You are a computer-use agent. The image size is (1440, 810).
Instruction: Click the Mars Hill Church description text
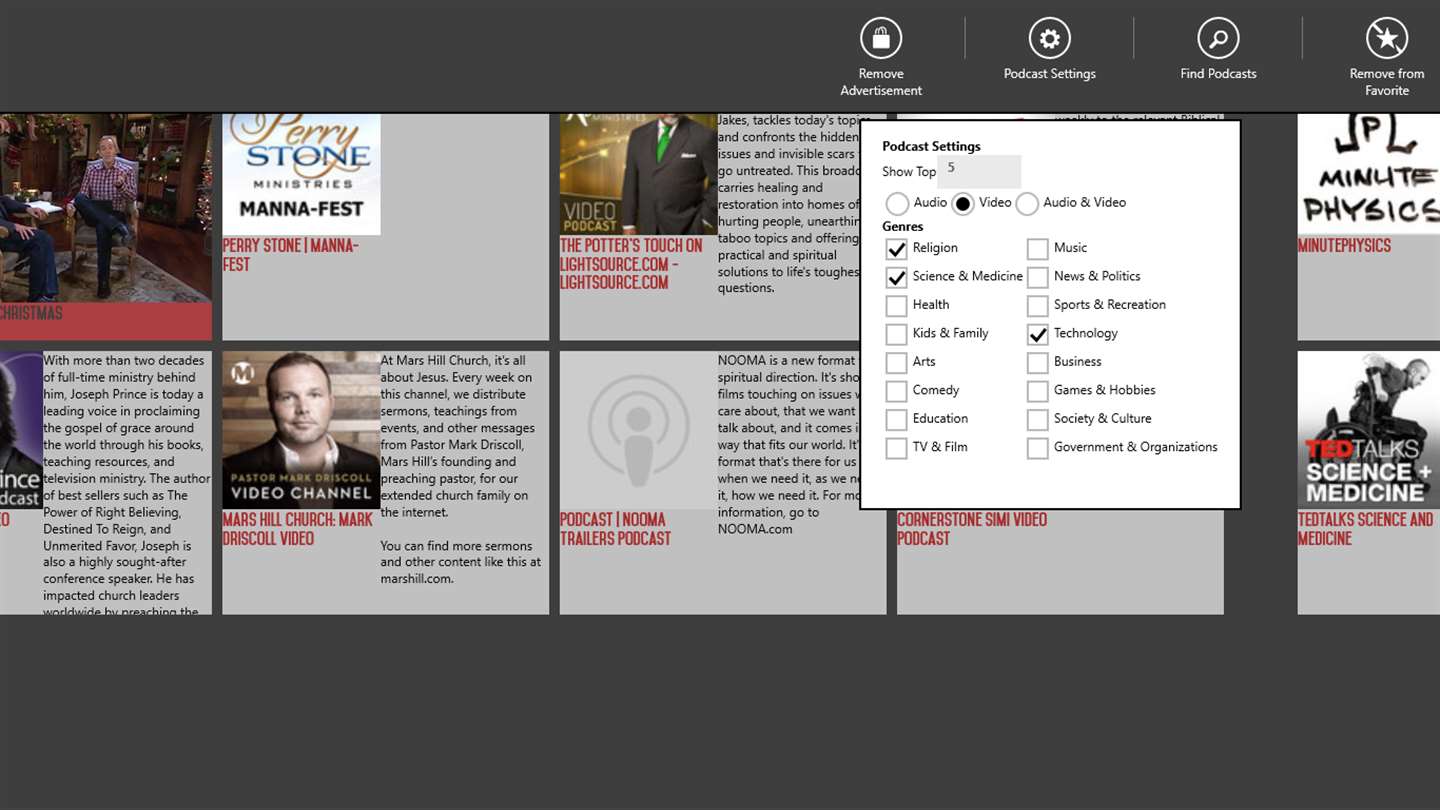[461, 469]
